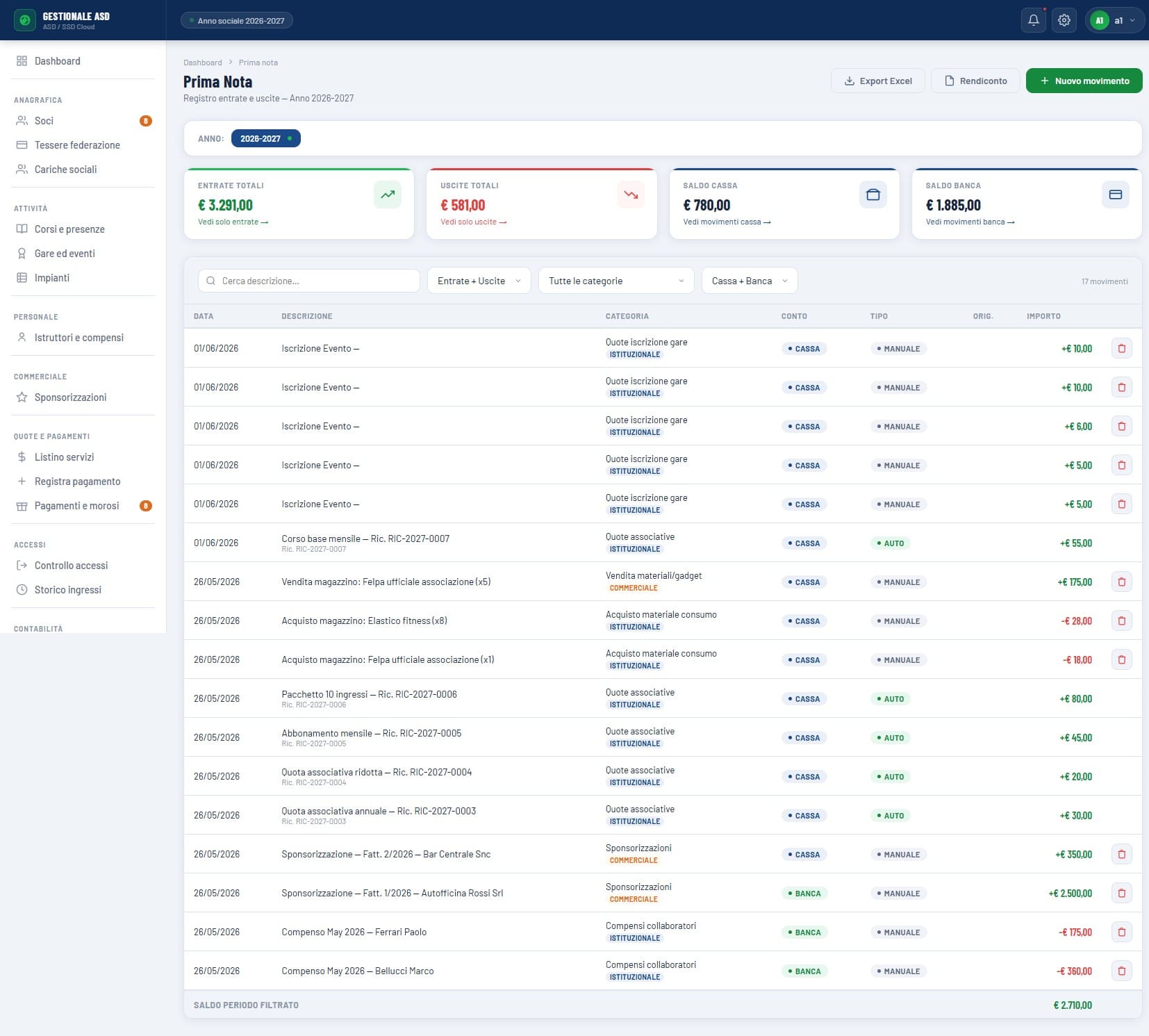
Task: Delete the Ferrari Paolo compenso movement
Action: [1121, 932]
